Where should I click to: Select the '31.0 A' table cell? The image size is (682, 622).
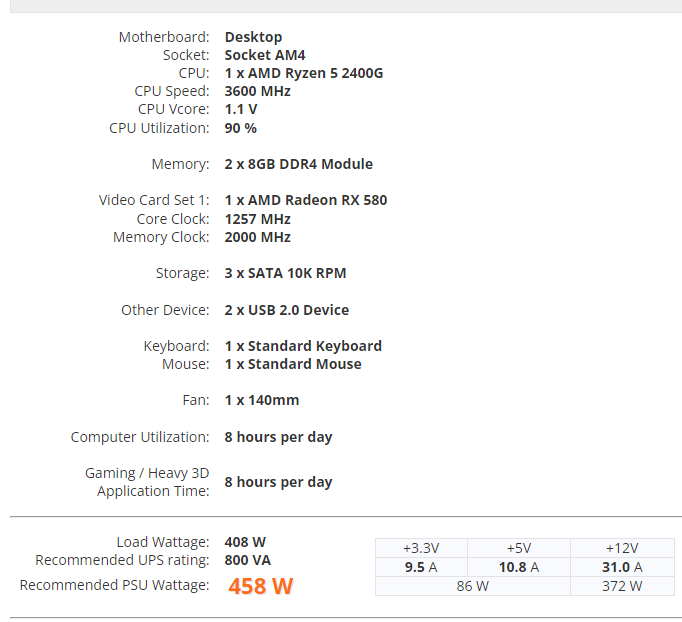pos(622,567)
